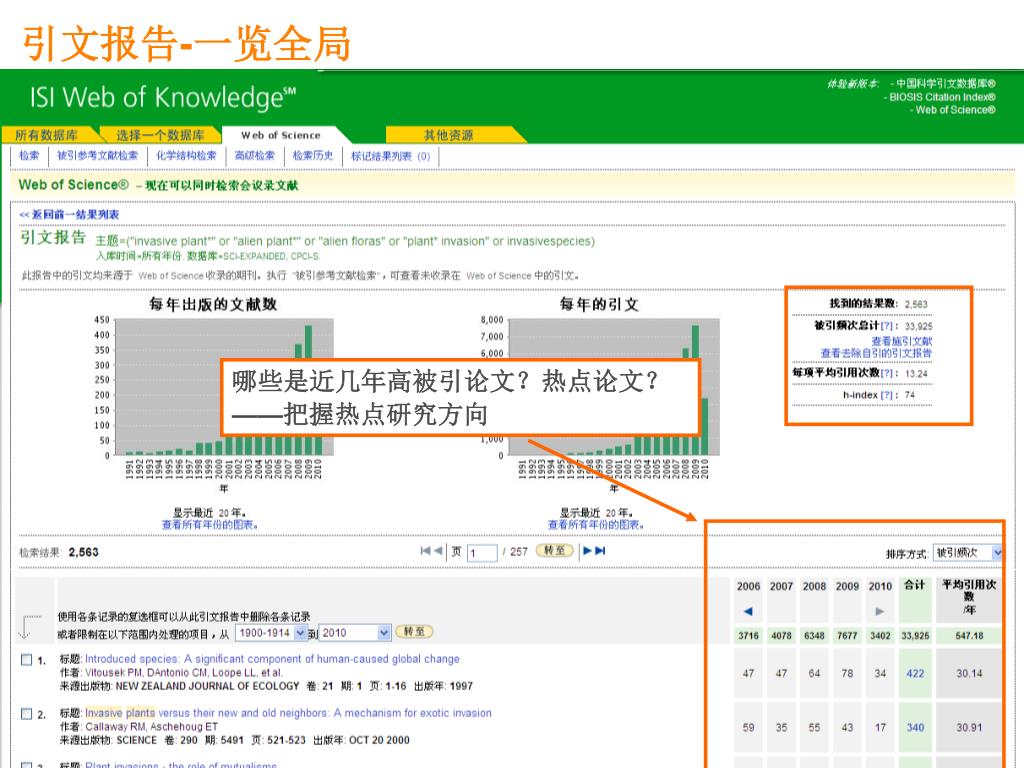Select the 33,925 total citations cell

[915, 635]
